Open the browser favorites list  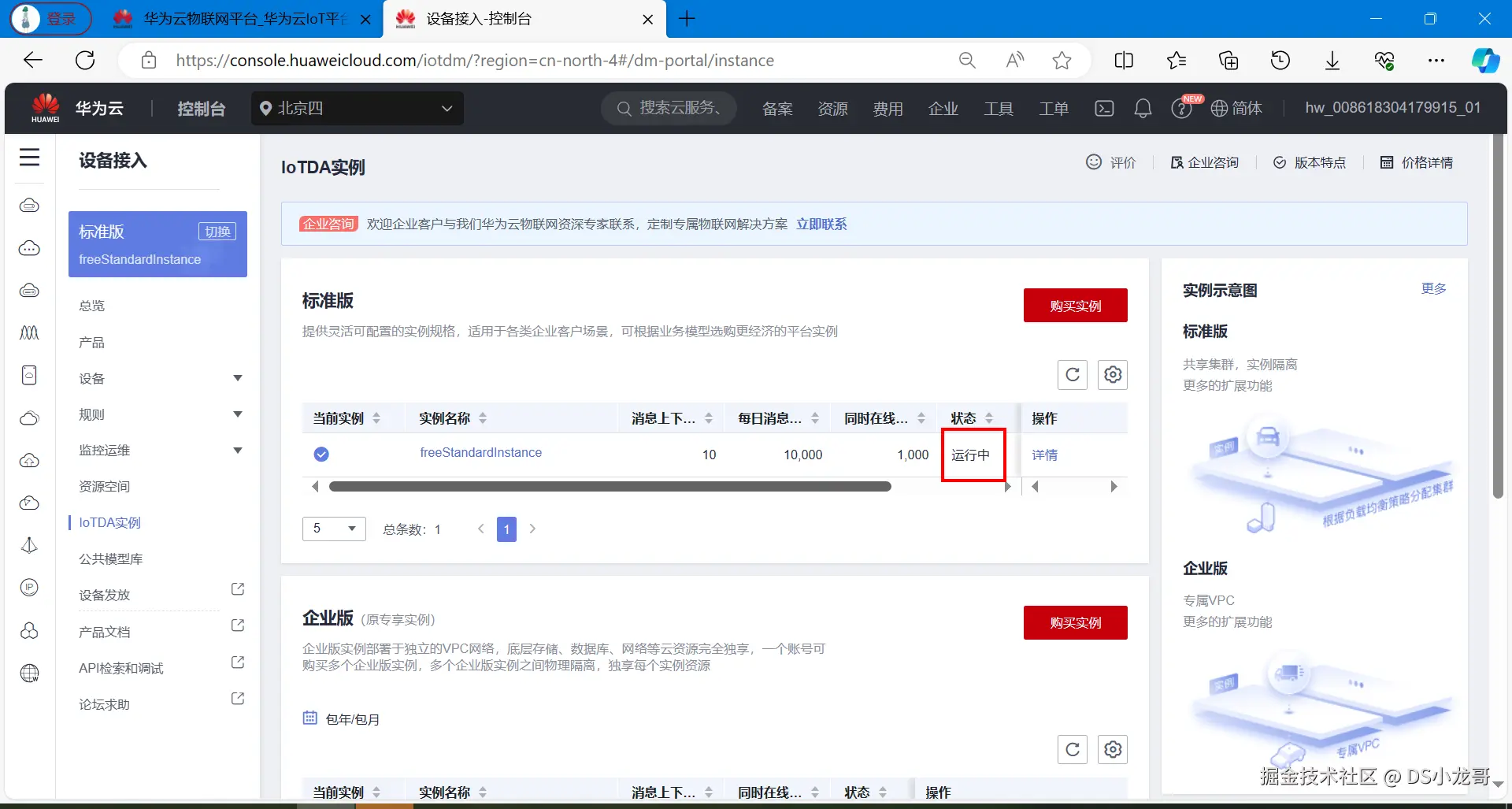[x=1177, y=61]
